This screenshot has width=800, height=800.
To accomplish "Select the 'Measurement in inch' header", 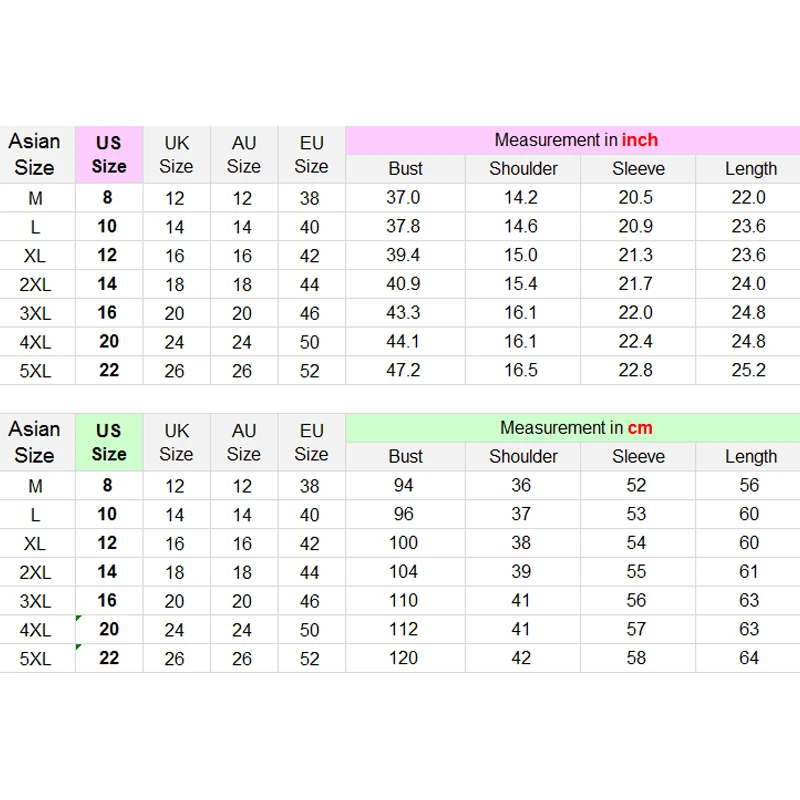I will pyautogui.click(x=576, y=140).
